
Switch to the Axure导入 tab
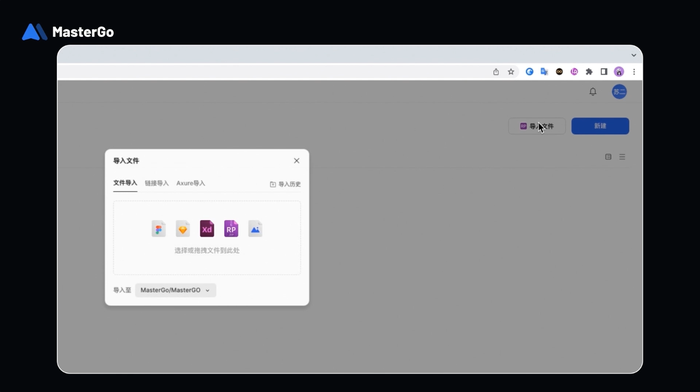point(191,183)
